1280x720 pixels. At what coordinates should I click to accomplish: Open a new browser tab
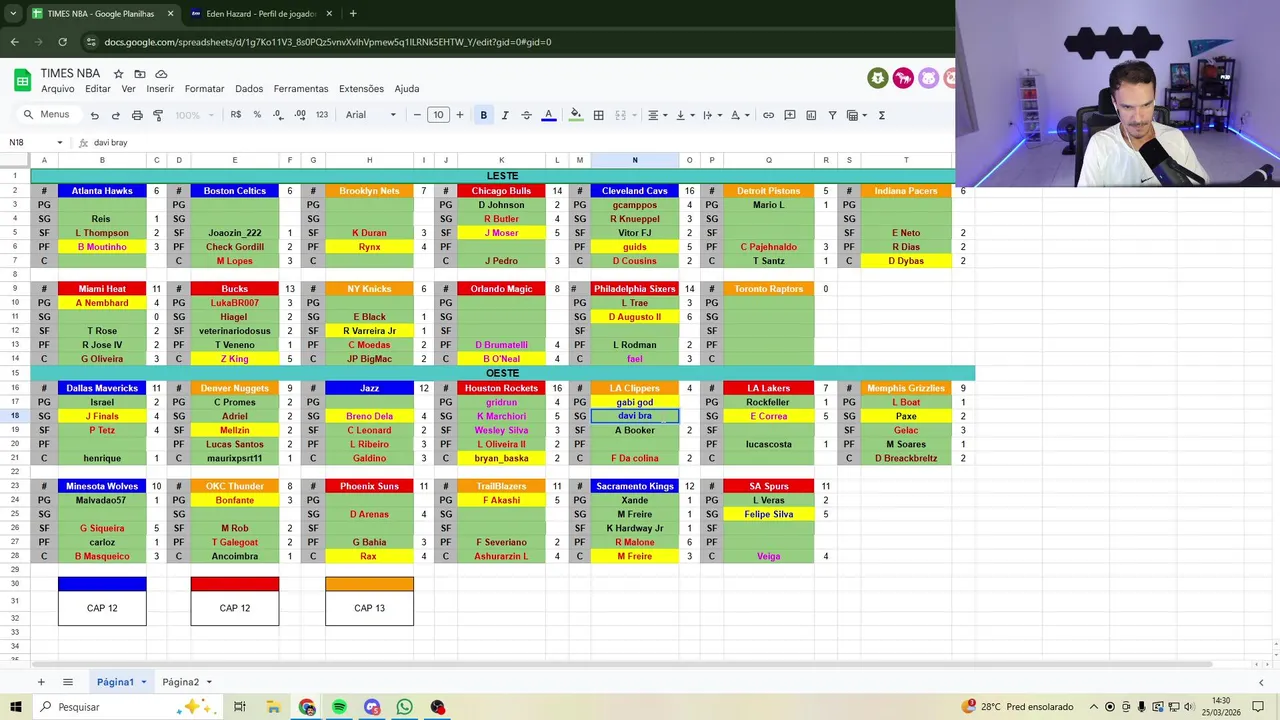[x=353, y=14]
